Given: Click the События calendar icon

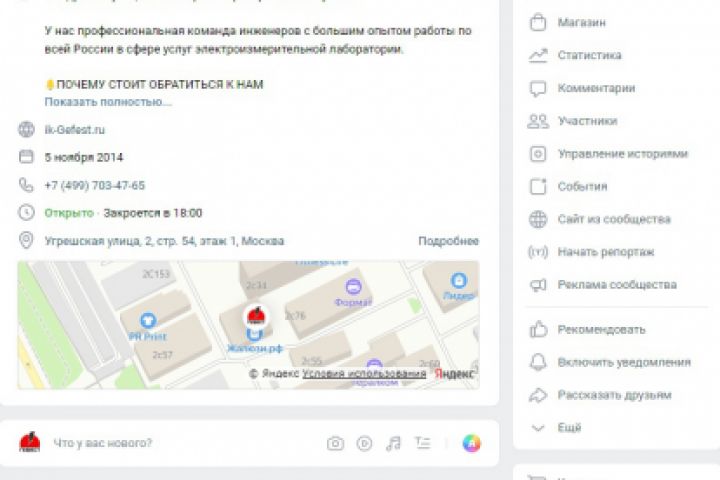Looking at the screenshot, I should click(538, 186).
